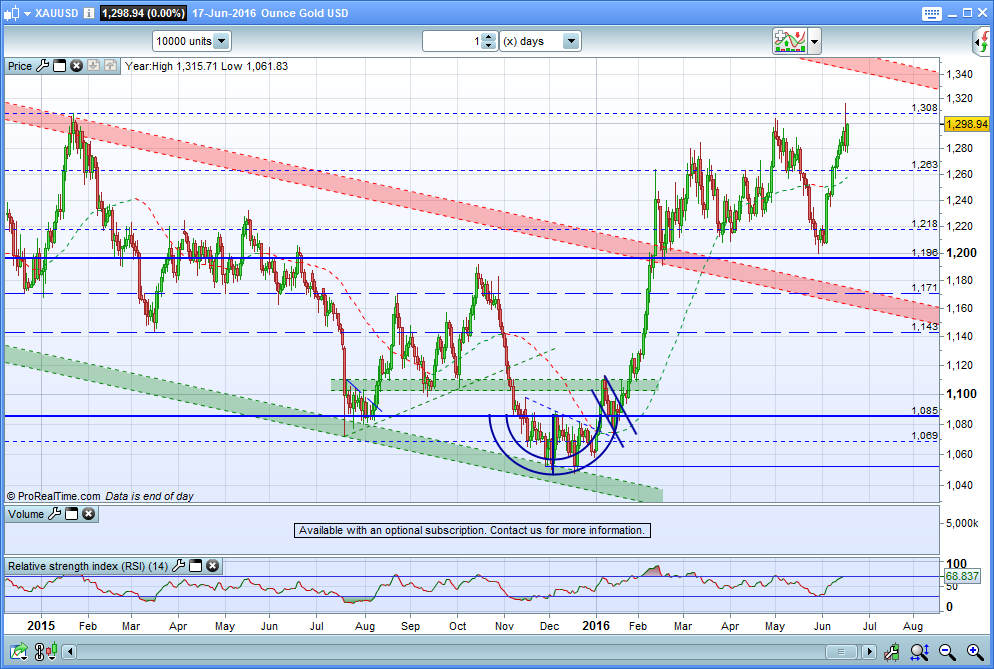The height and width of the screenshot is (669, 994).
Task: Zoom in on the chart
Action: (x=975, y=651)
